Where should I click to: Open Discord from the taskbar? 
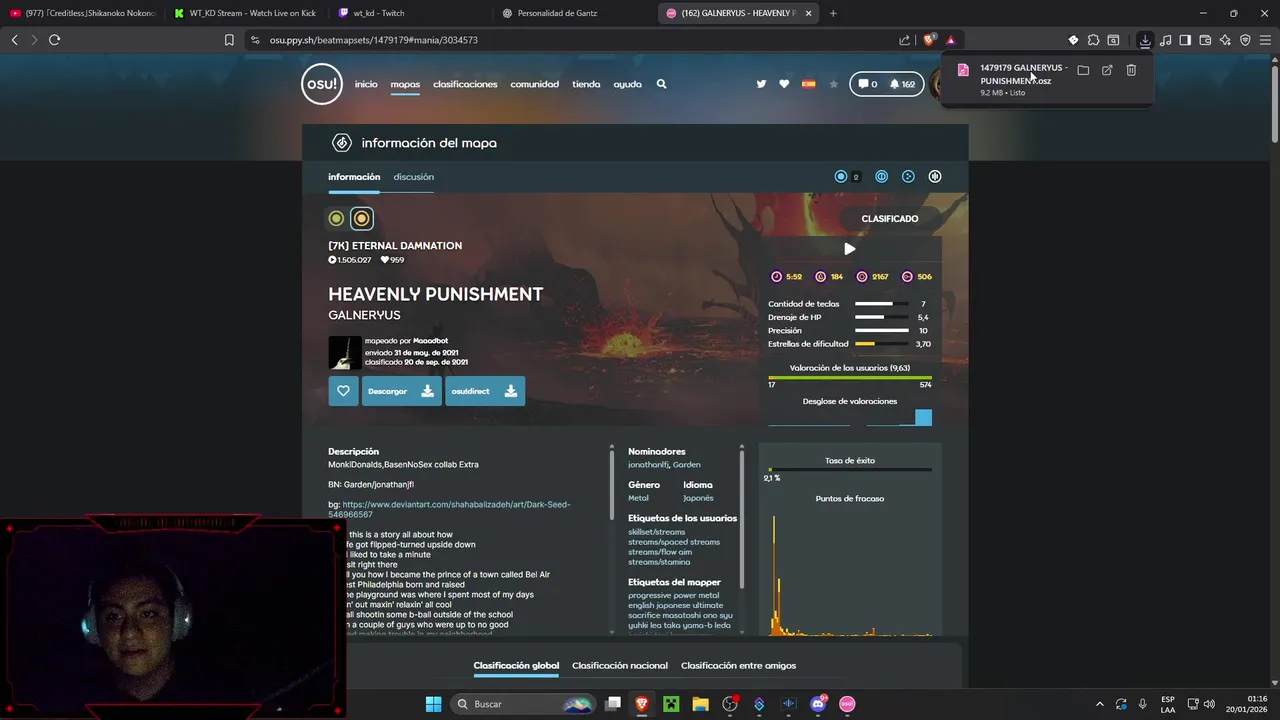818,704
